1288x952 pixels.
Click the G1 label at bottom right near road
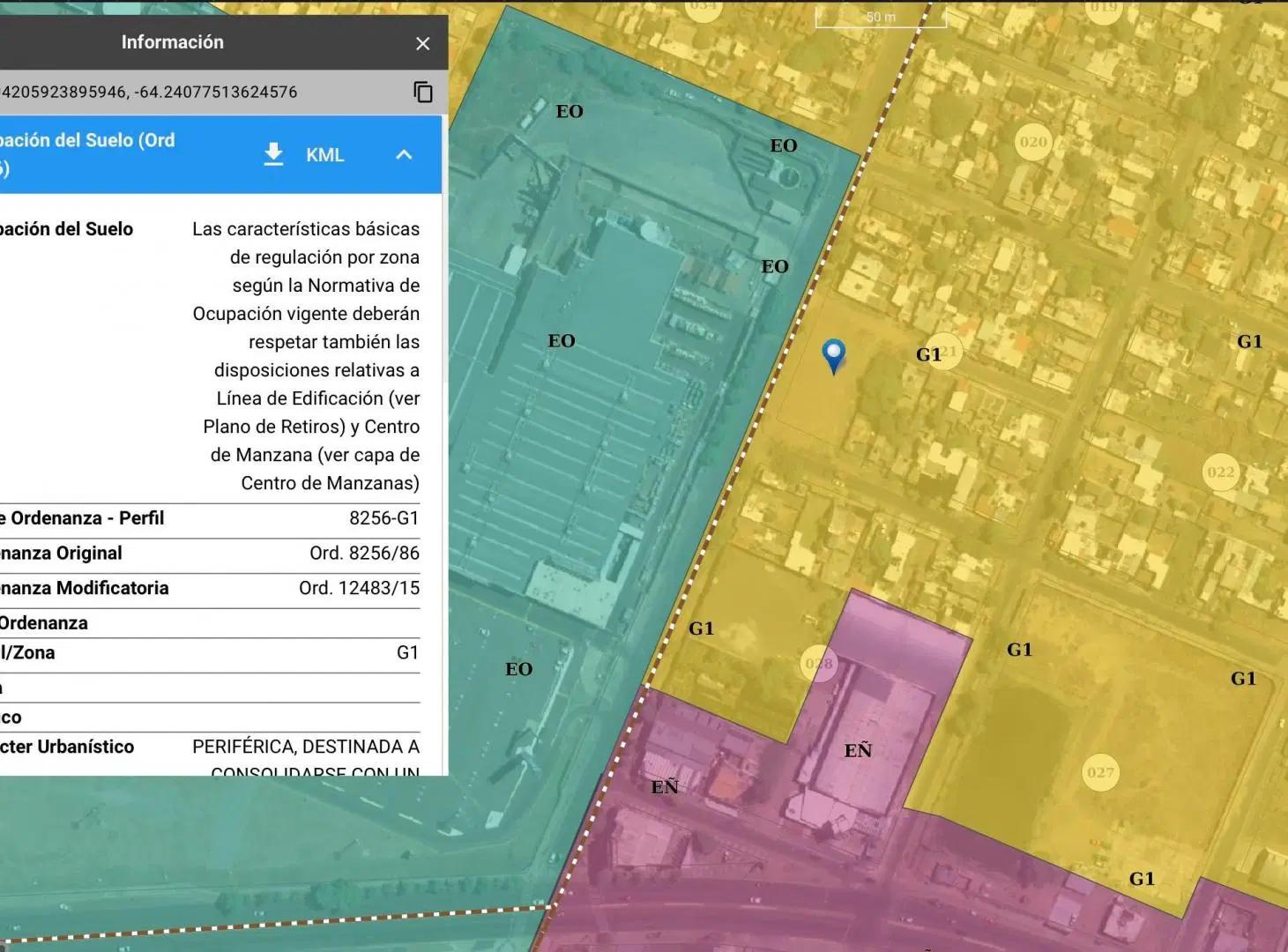click(1142, 879)
